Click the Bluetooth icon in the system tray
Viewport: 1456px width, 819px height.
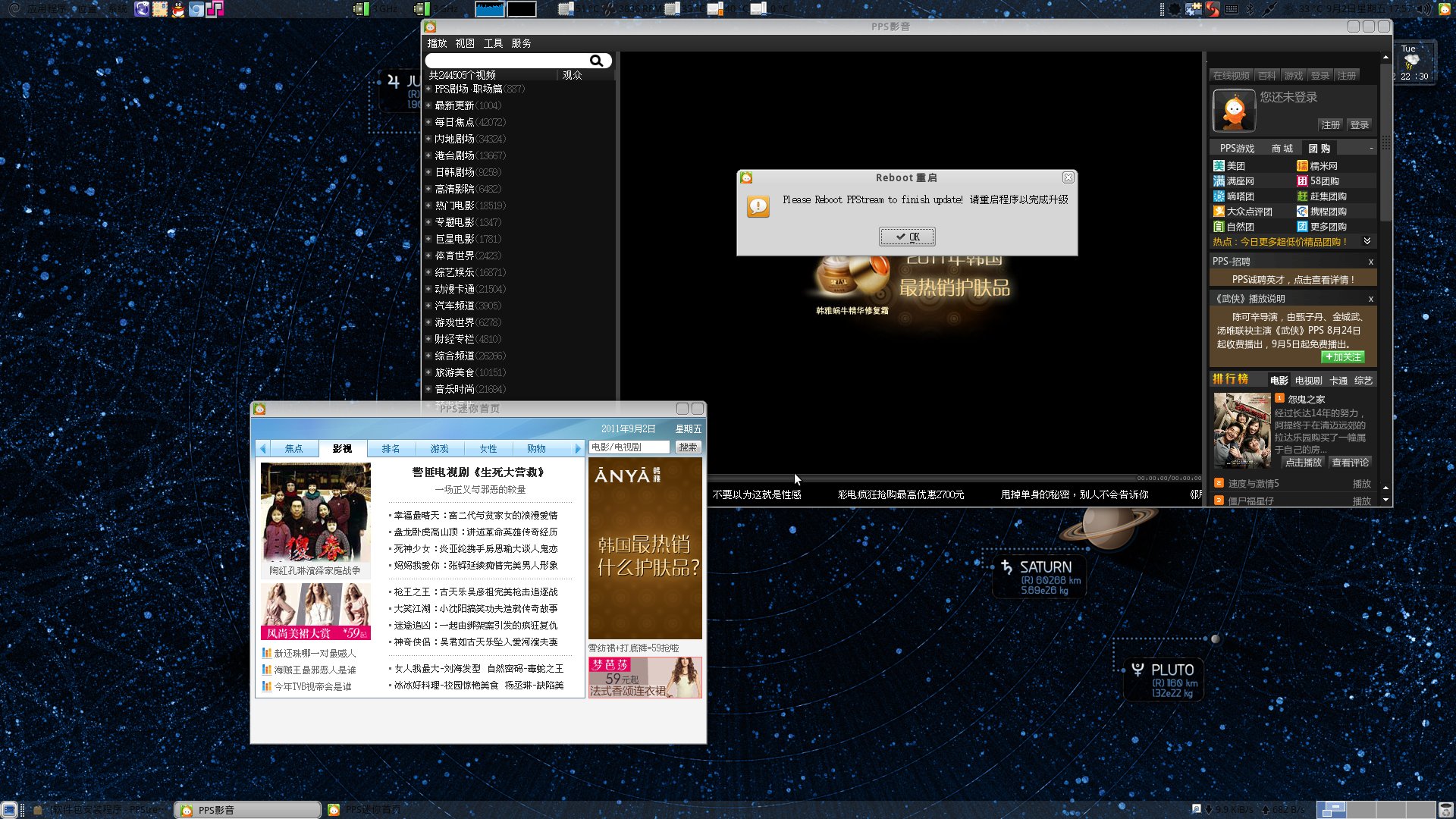coord(1250,9)
